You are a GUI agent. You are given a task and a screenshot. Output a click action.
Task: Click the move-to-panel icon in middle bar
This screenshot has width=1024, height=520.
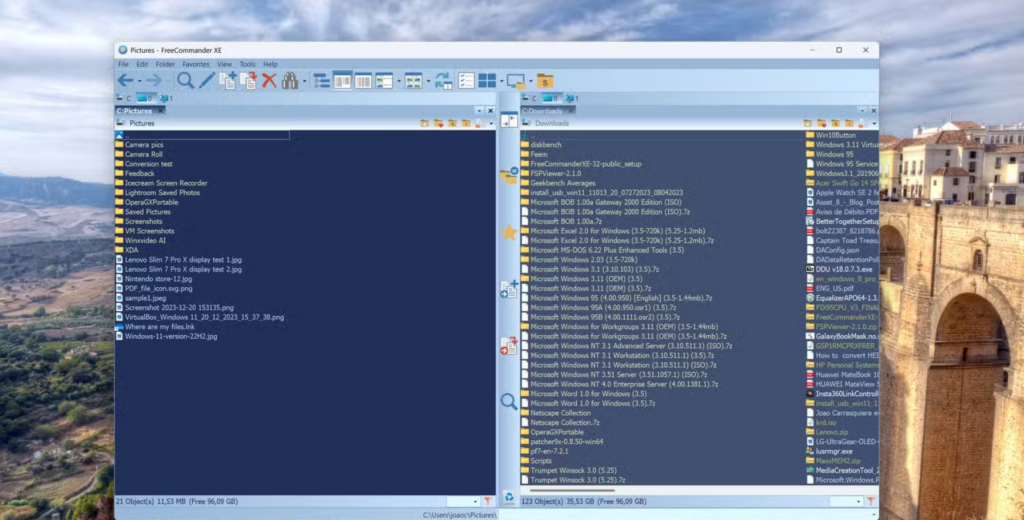[509, 346]
